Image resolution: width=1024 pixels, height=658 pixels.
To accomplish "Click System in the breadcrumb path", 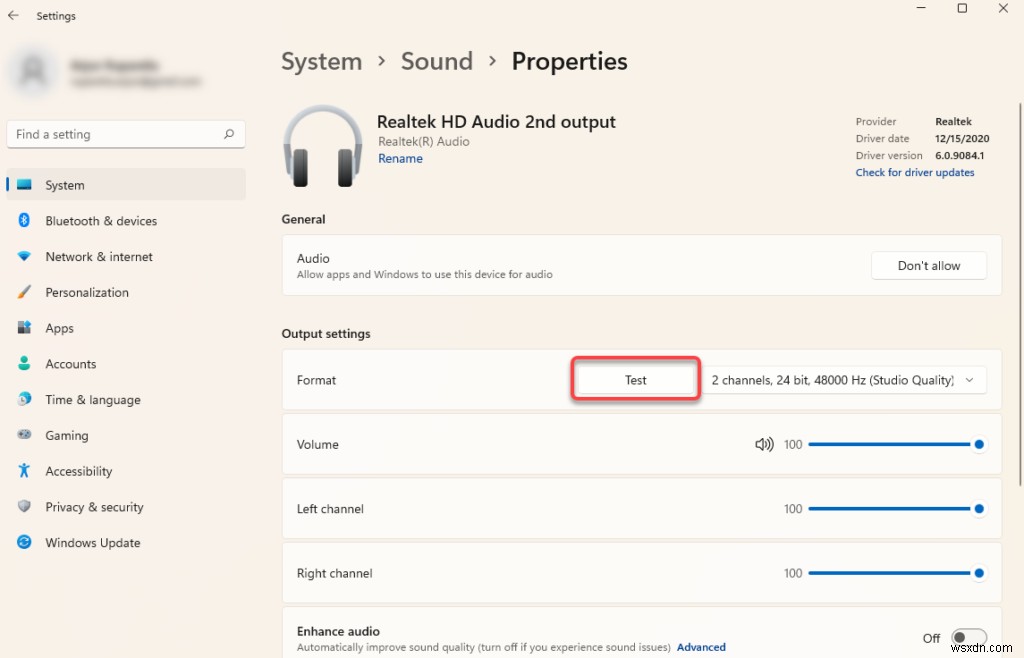I will (x=322, y=61).
